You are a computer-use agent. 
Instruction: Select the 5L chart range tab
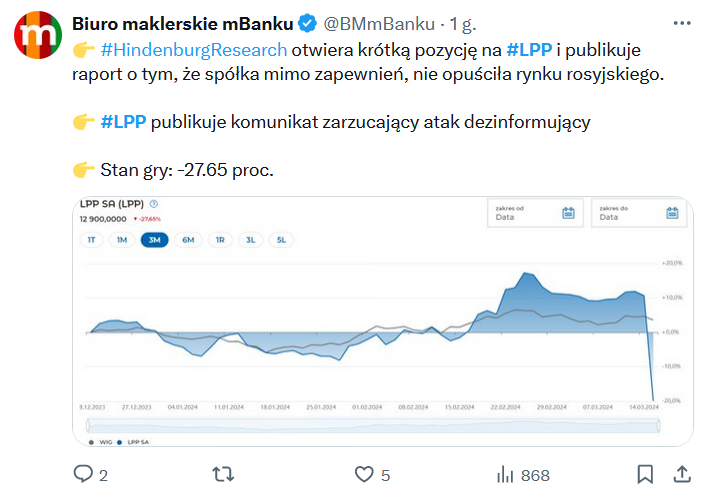point(281,240)
